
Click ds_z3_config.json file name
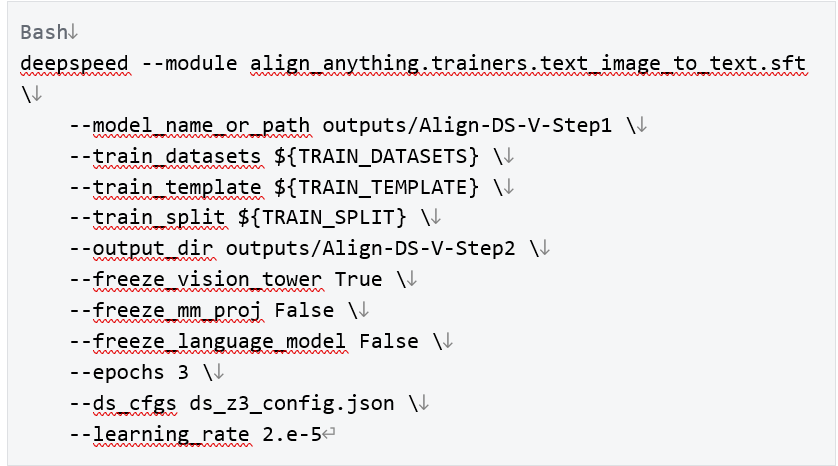292,403
